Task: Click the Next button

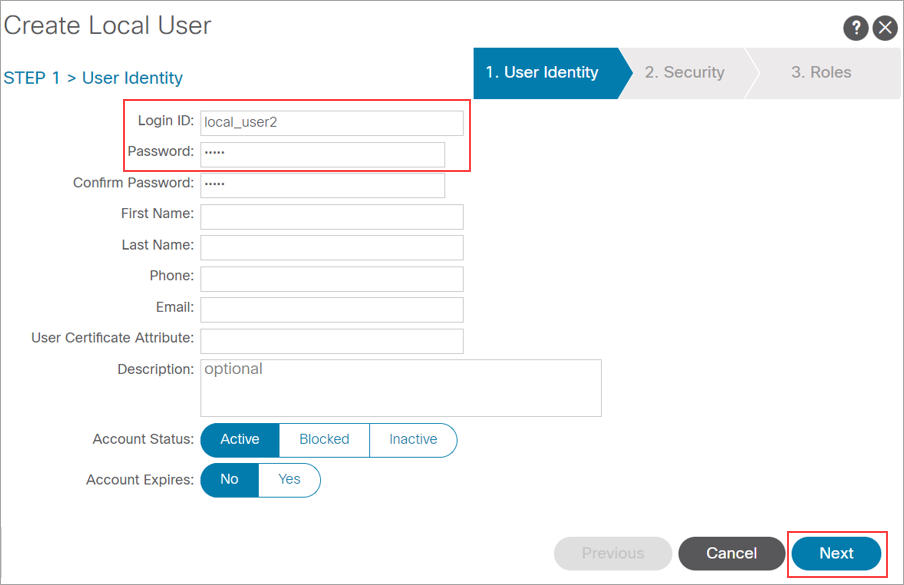Action: pyautogui.click(x=836, y=553)
